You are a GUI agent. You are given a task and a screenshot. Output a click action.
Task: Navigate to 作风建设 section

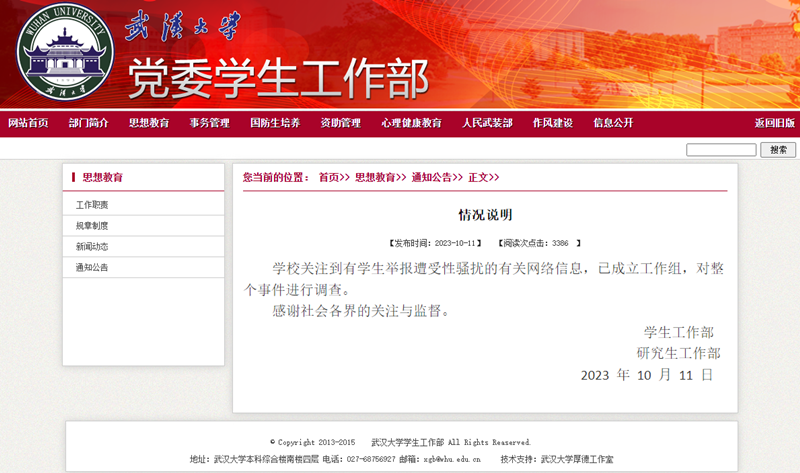552,123
